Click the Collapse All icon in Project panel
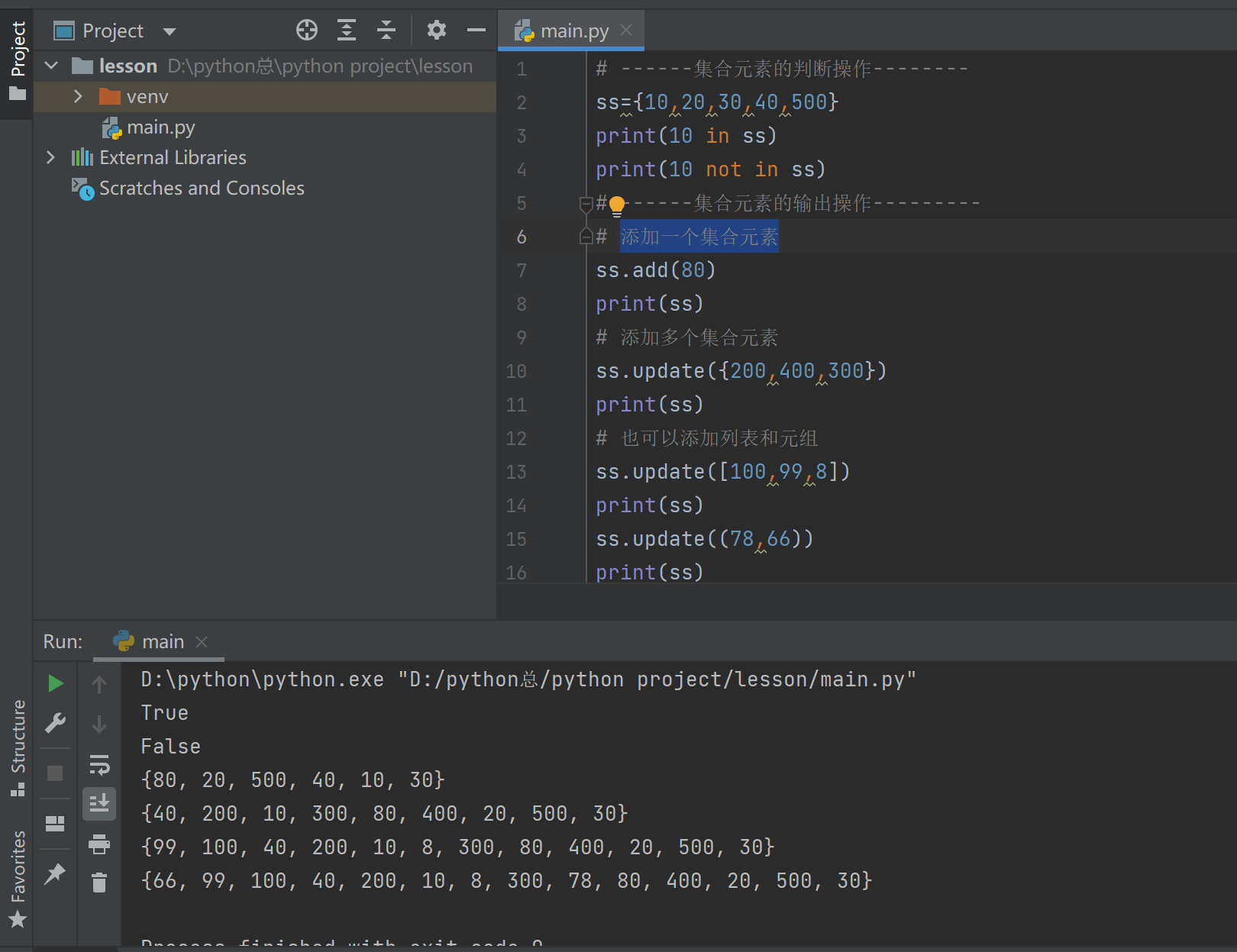 point(386,31)
